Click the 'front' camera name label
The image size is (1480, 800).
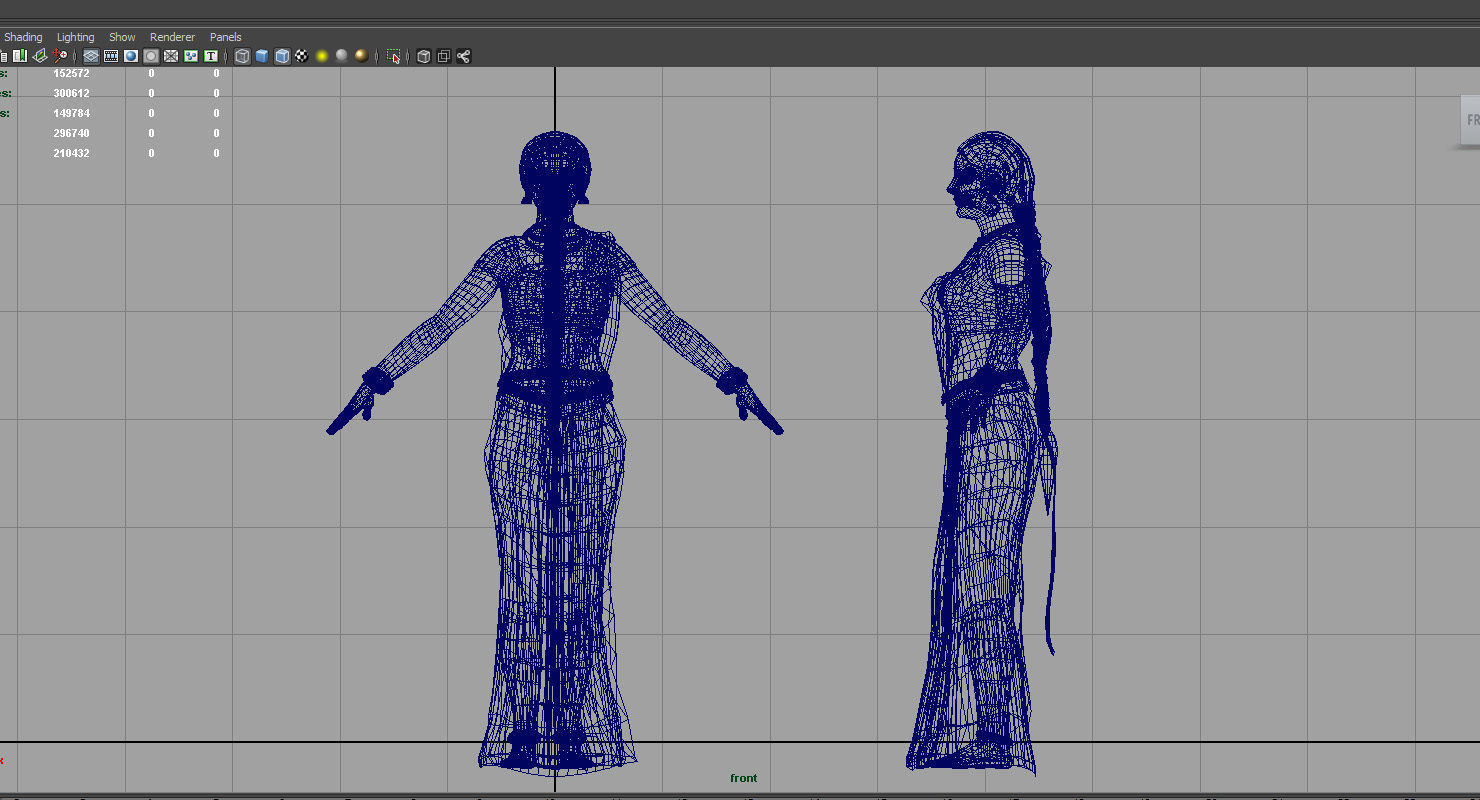744,778
